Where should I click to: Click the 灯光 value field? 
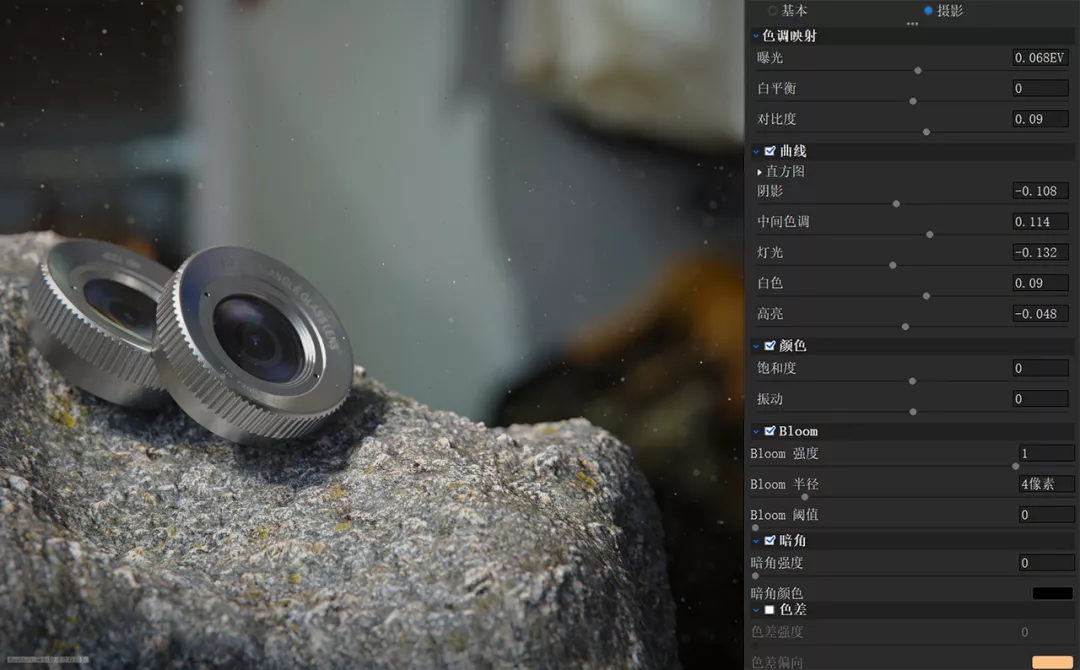pyautogui.click(x=1040, y=252)
